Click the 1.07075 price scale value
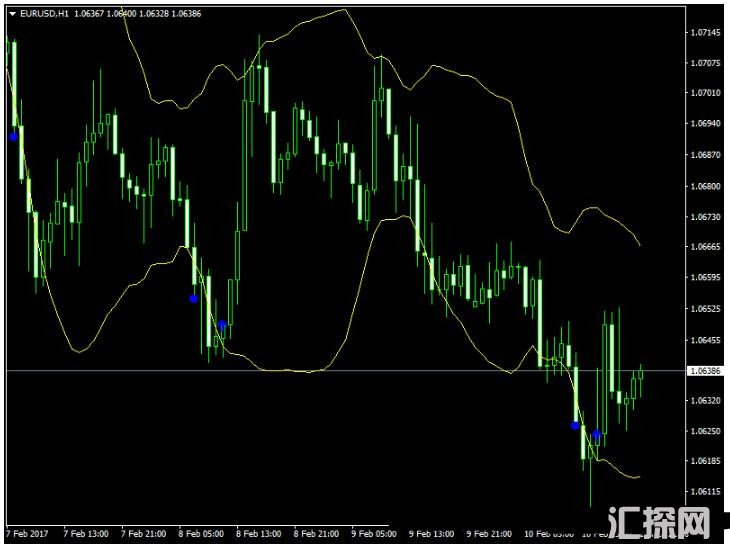Image resolution: width=730 pixels, height=547 pixels. click(705, 63)
